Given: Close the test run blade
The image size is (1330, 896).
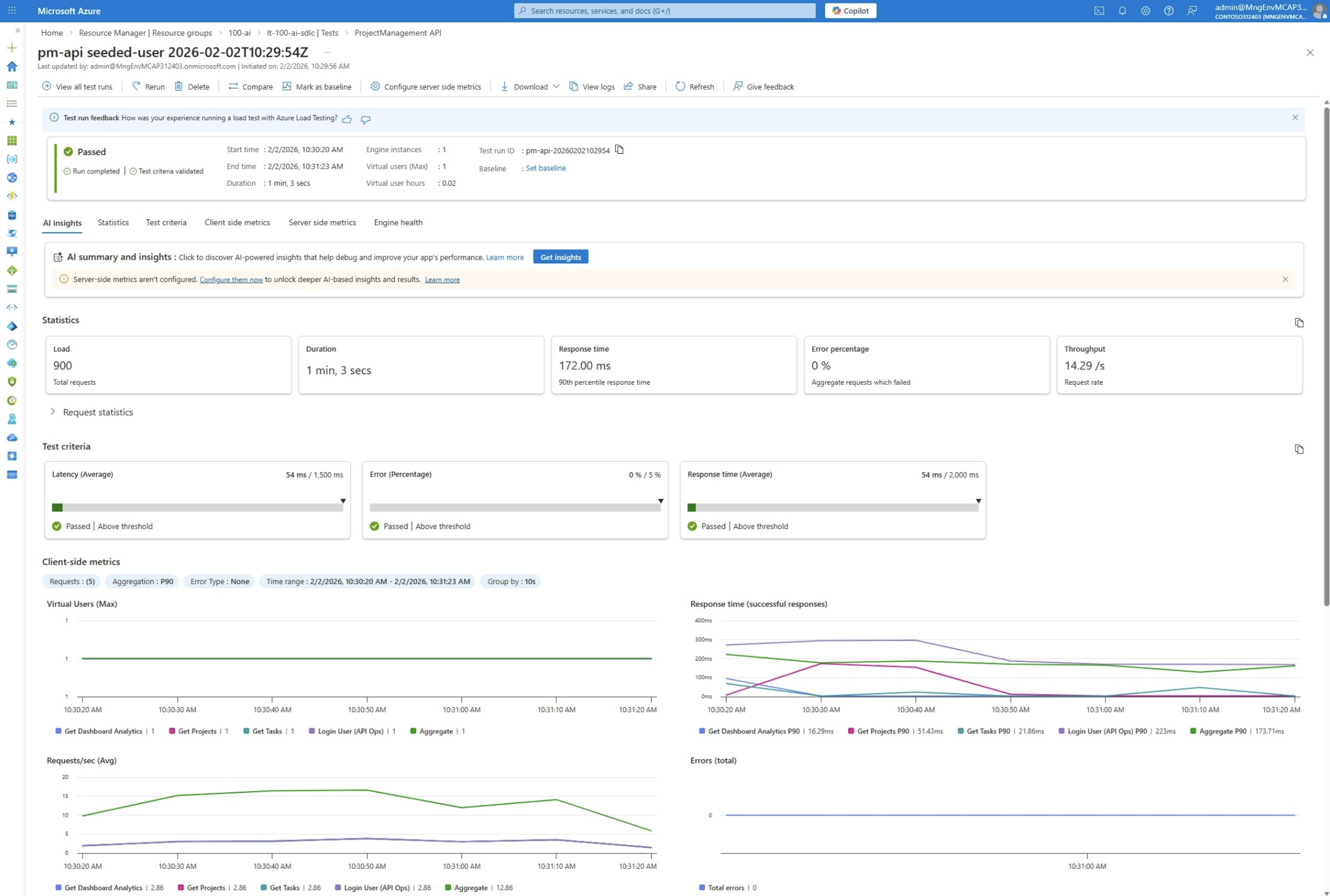Looking at the screenshot, I should pos(1310,52).
